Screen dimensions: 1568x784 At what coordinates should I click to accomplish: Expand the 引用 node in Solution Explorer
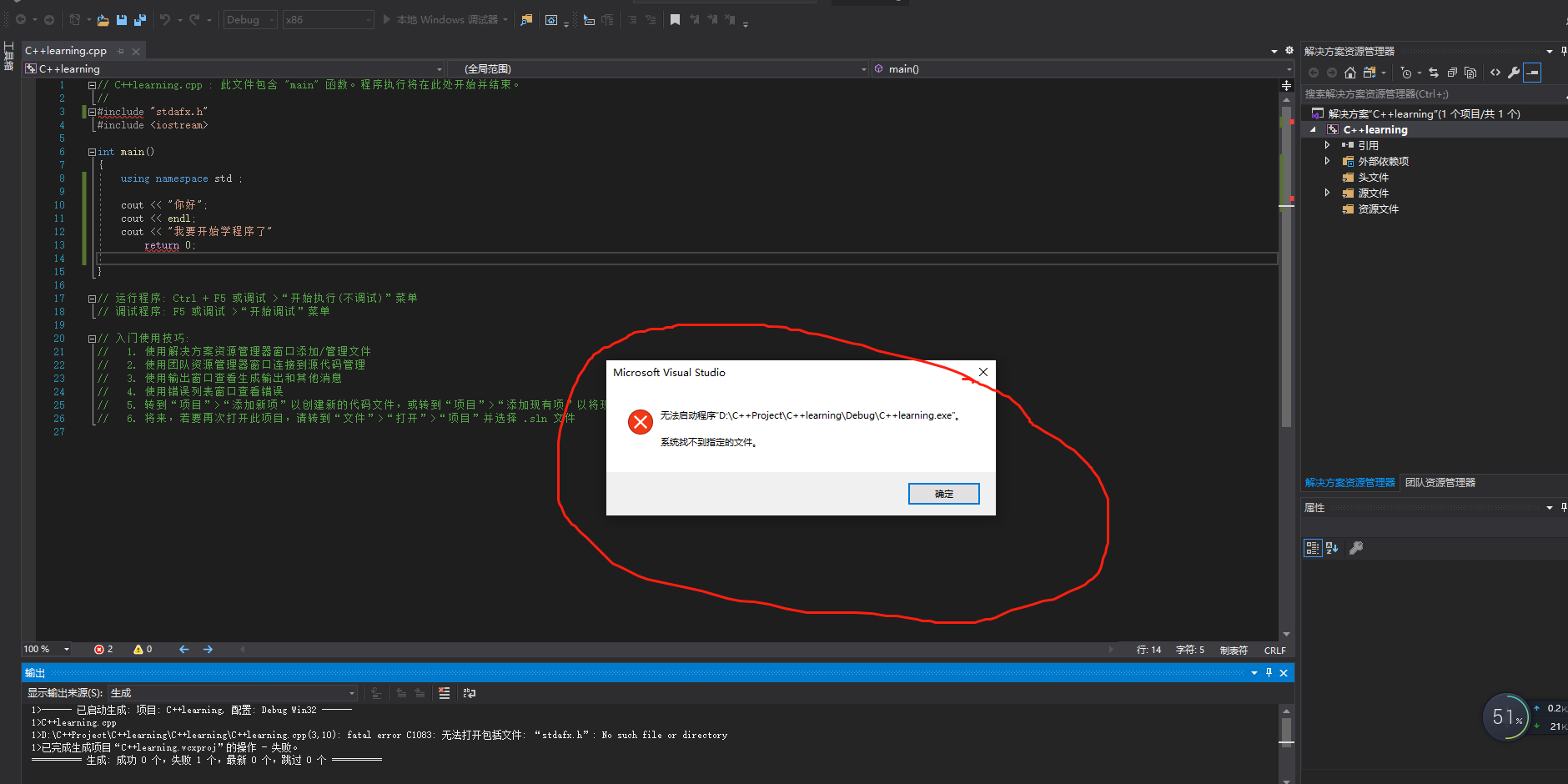pyautogui.click(x=1327, y=145)
